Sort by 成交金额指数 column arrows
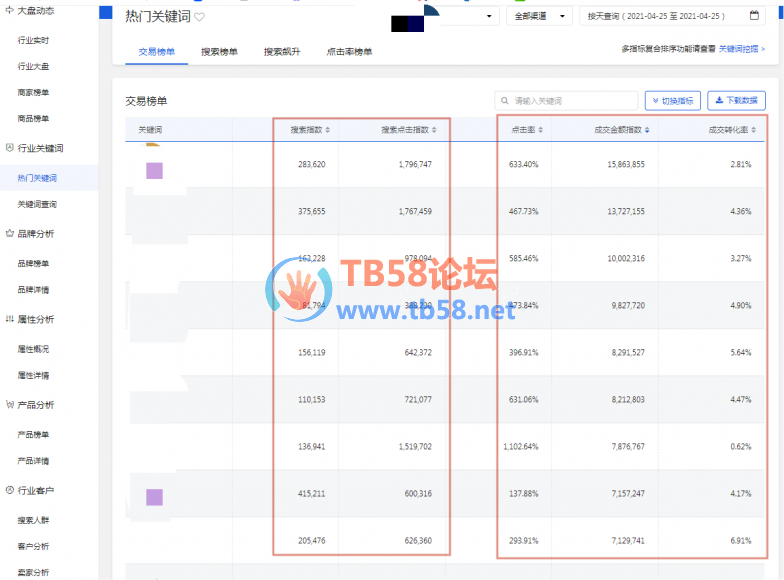The width and height of the screenshot is (784, 580). (x=647, y=130)
